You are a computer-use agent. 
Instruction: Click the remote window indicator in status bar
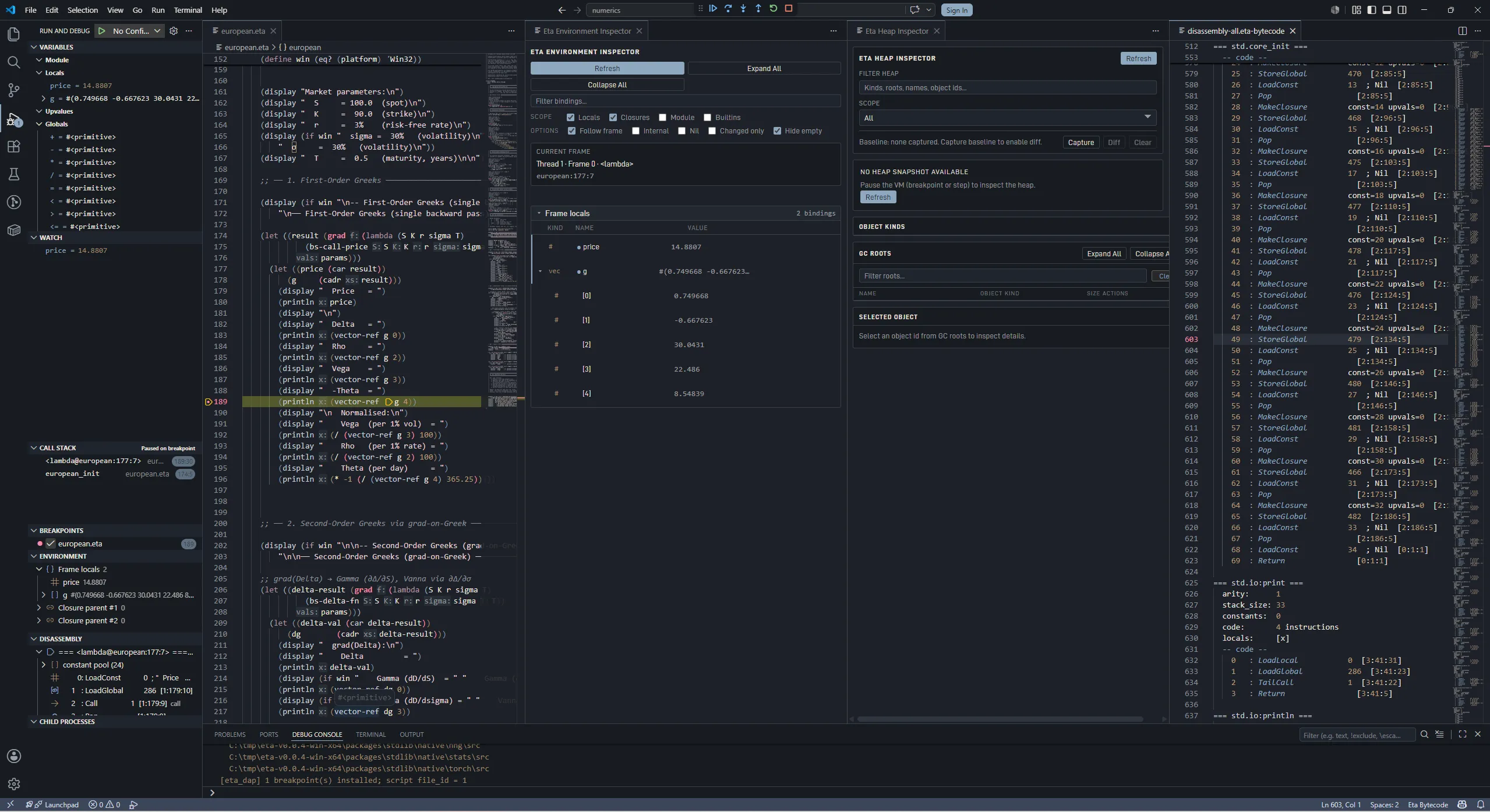pyautogui.click(x=10, y=804)
